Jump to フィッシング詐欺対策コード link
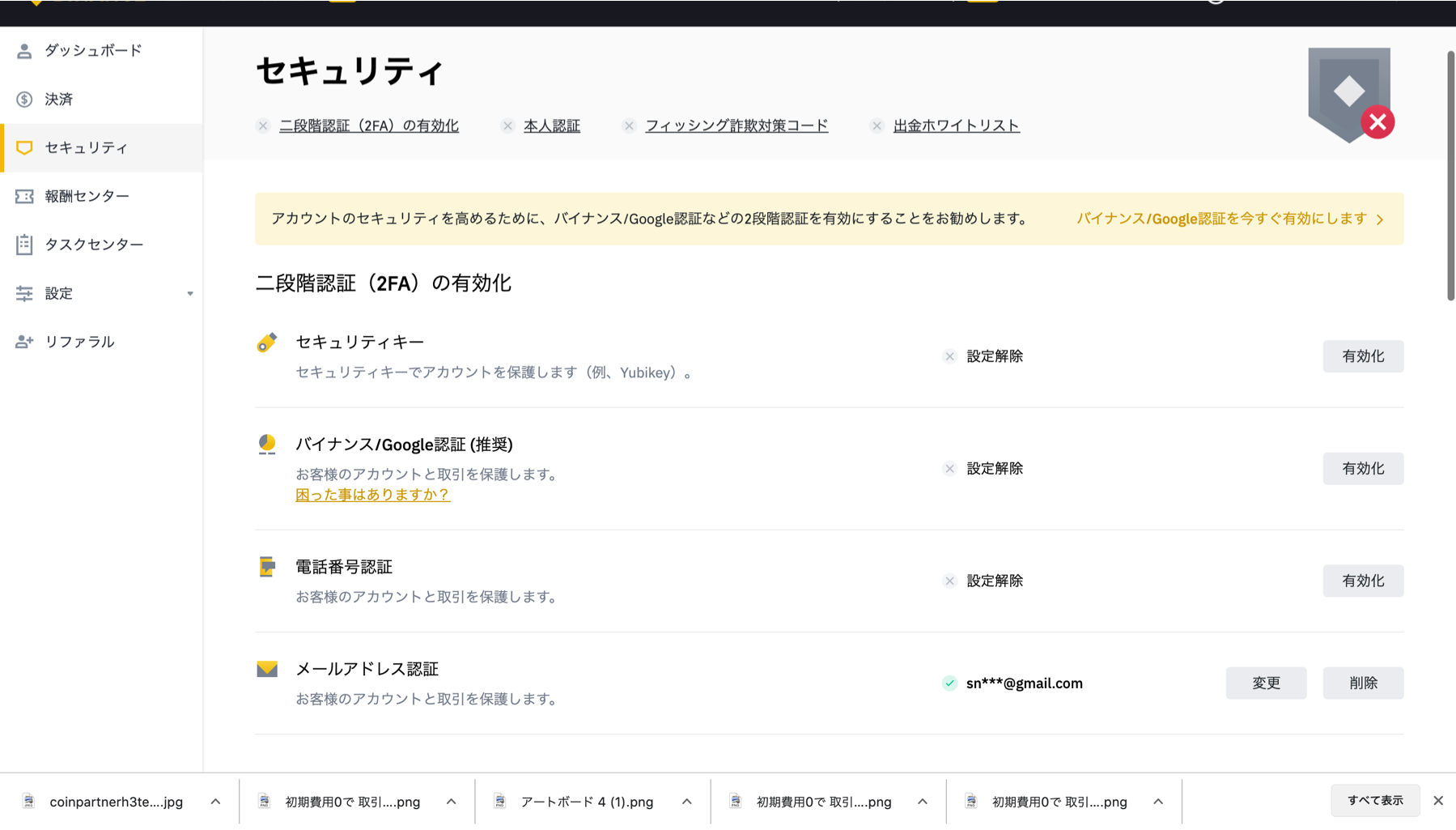 click(736, 126)
